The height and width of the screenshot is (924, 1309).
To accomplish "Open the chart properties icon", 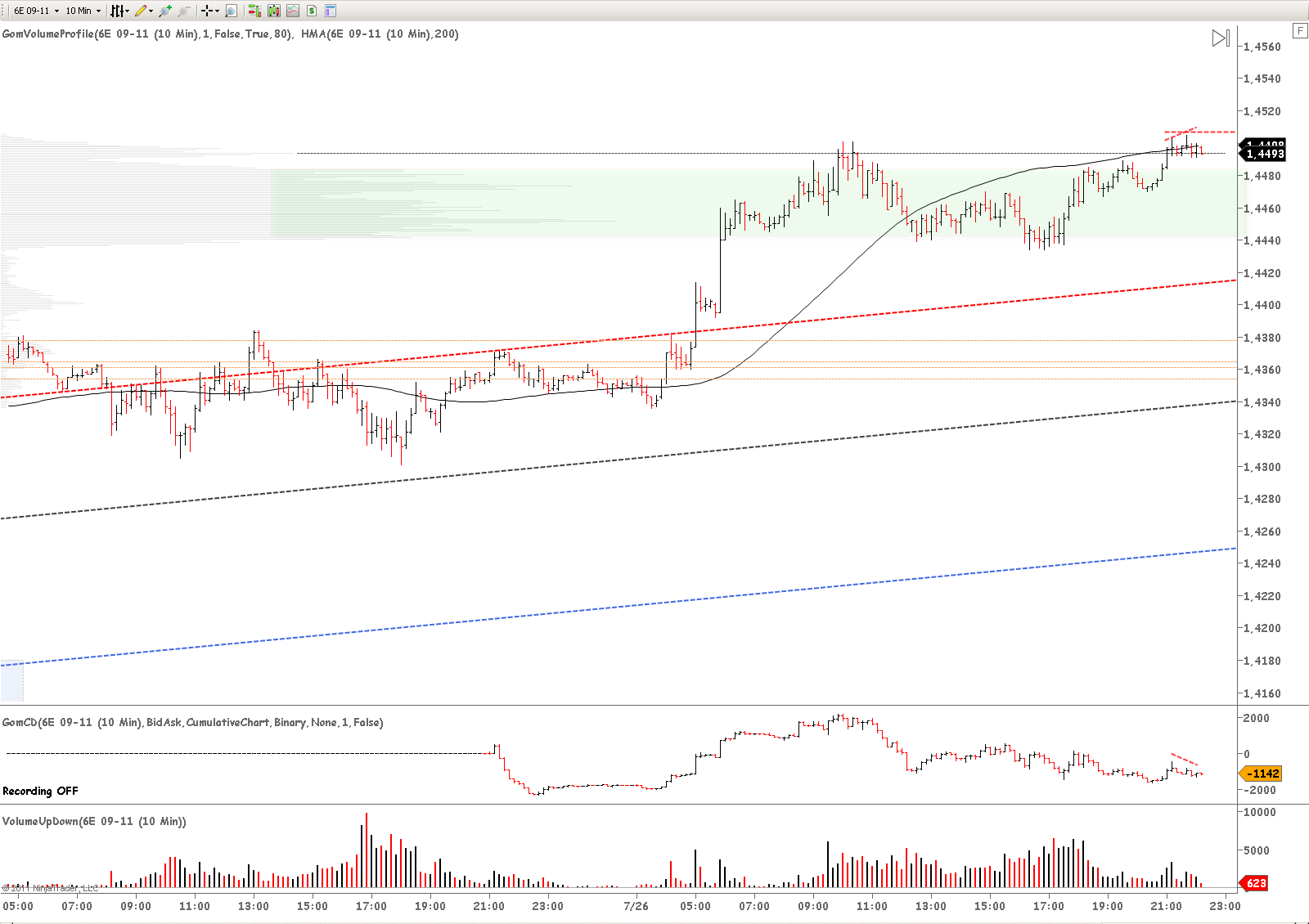I will click(x=331, y=11).
